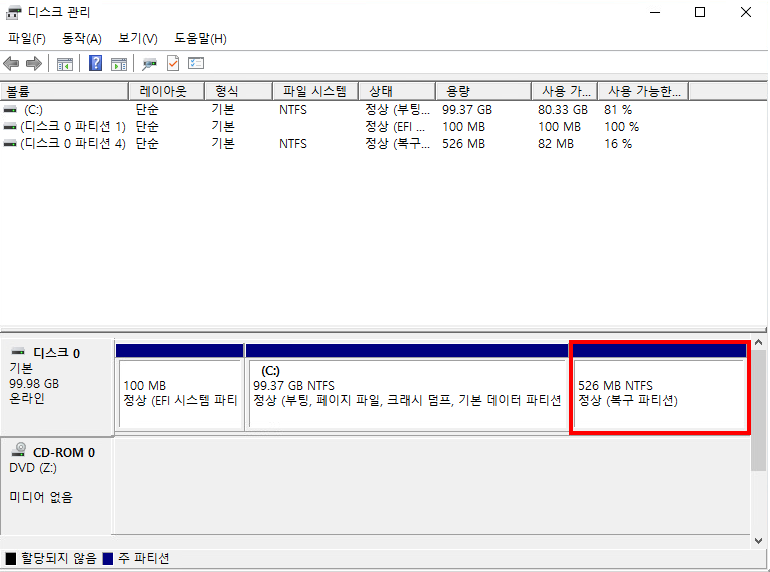The image size is (770, 572).
Task: Open the 동작(A) menu
Action: [82, 38]
